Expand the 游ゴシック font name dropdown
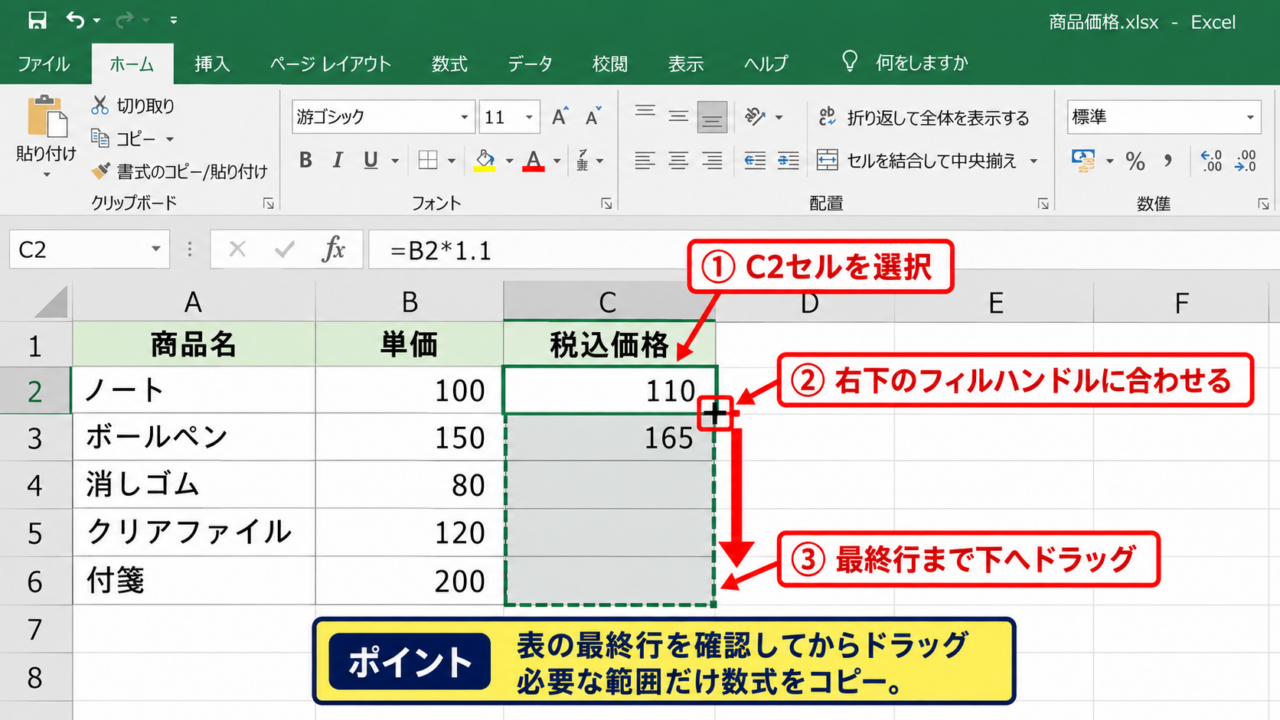This screenshot has width=1280, height=720. (465, 117)
